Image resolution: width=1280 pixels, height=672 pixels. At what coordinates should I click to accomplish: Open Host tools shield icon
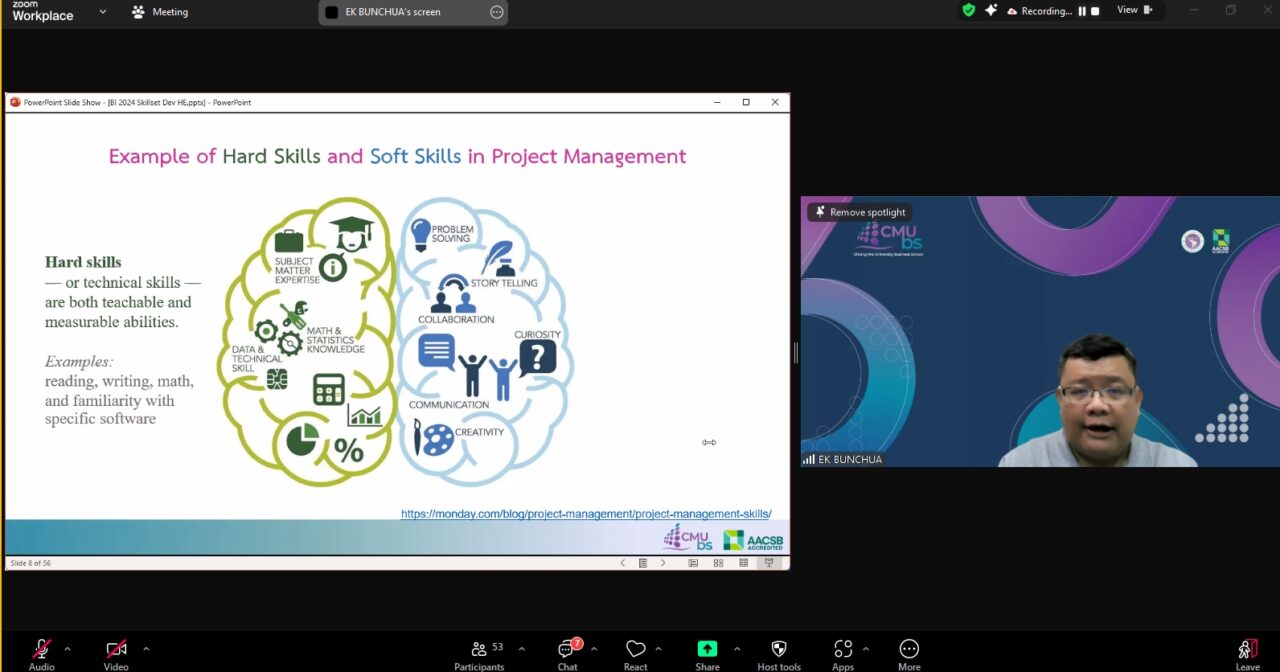[779, 651]
